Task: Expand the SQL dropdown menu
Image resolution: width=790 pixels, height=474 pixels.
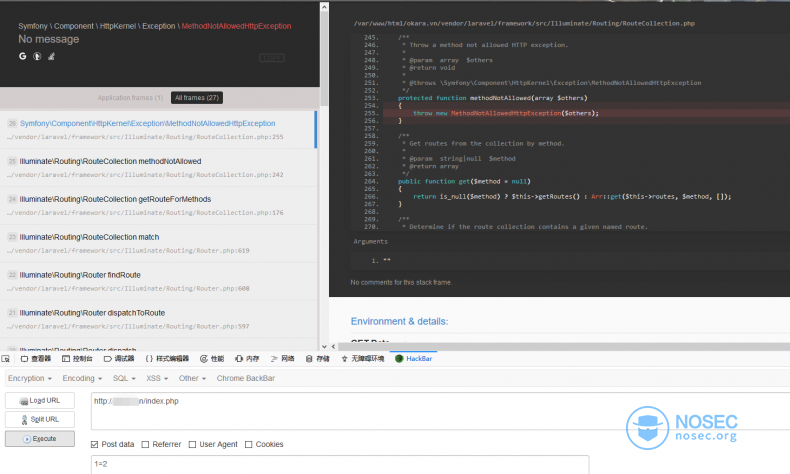Action: (x=124, y=378)
